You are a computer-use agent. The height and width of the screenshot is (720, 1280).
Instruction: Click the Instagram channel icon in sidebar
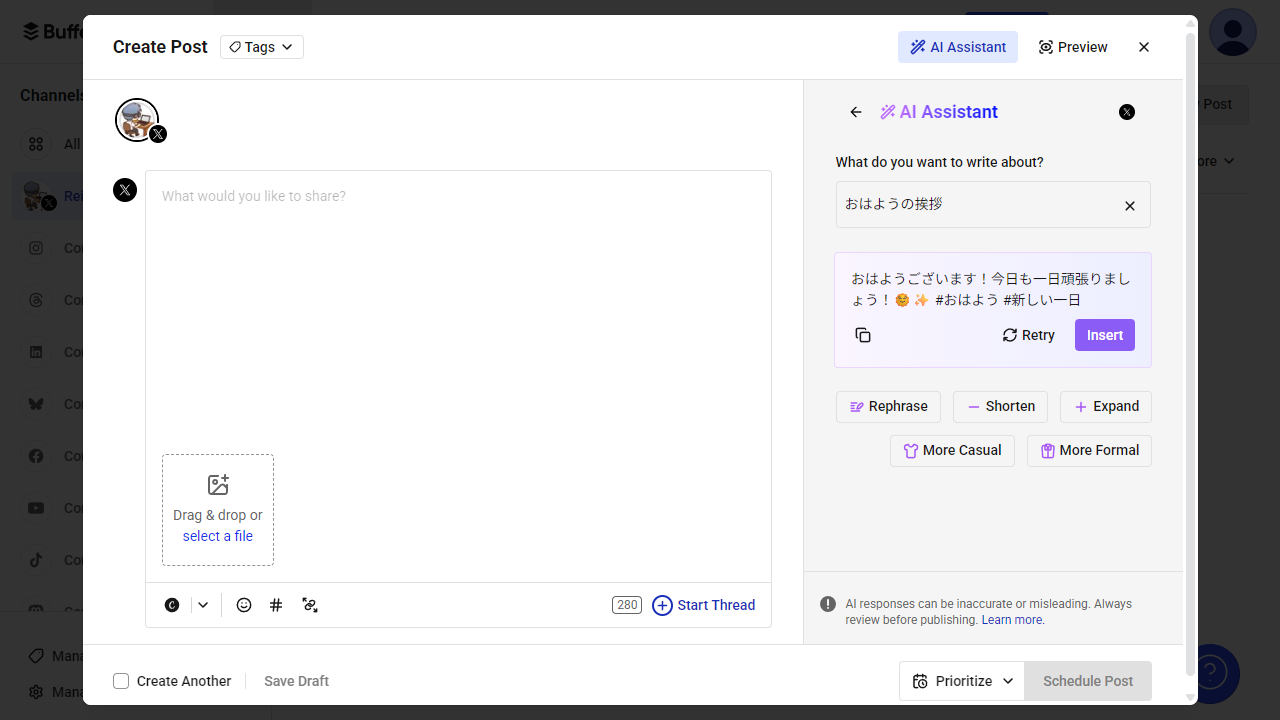pyautogui.click(x=35, y=247)
